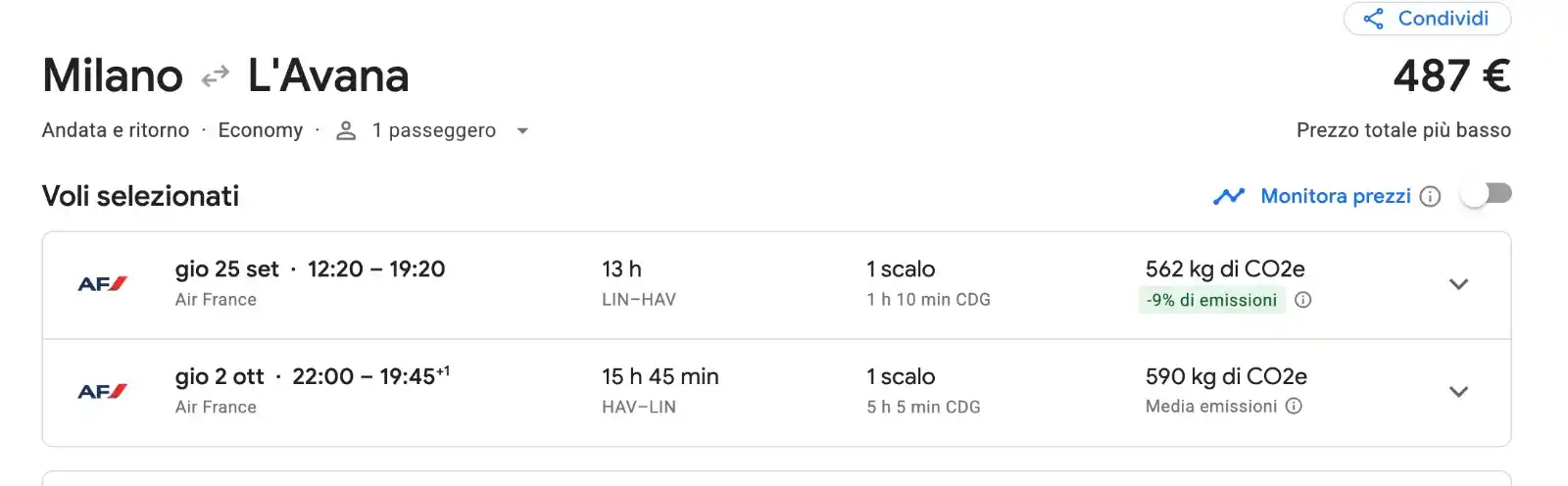Expand the 25 set outbound flight details

1458,284
